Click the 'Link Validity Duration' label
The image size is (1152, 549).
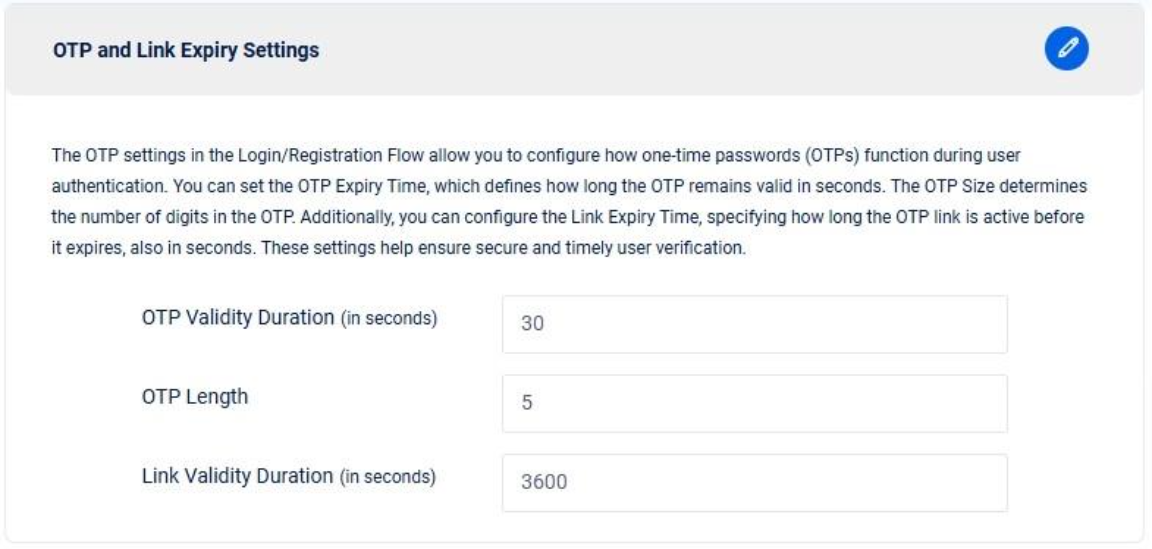point(237,476)
